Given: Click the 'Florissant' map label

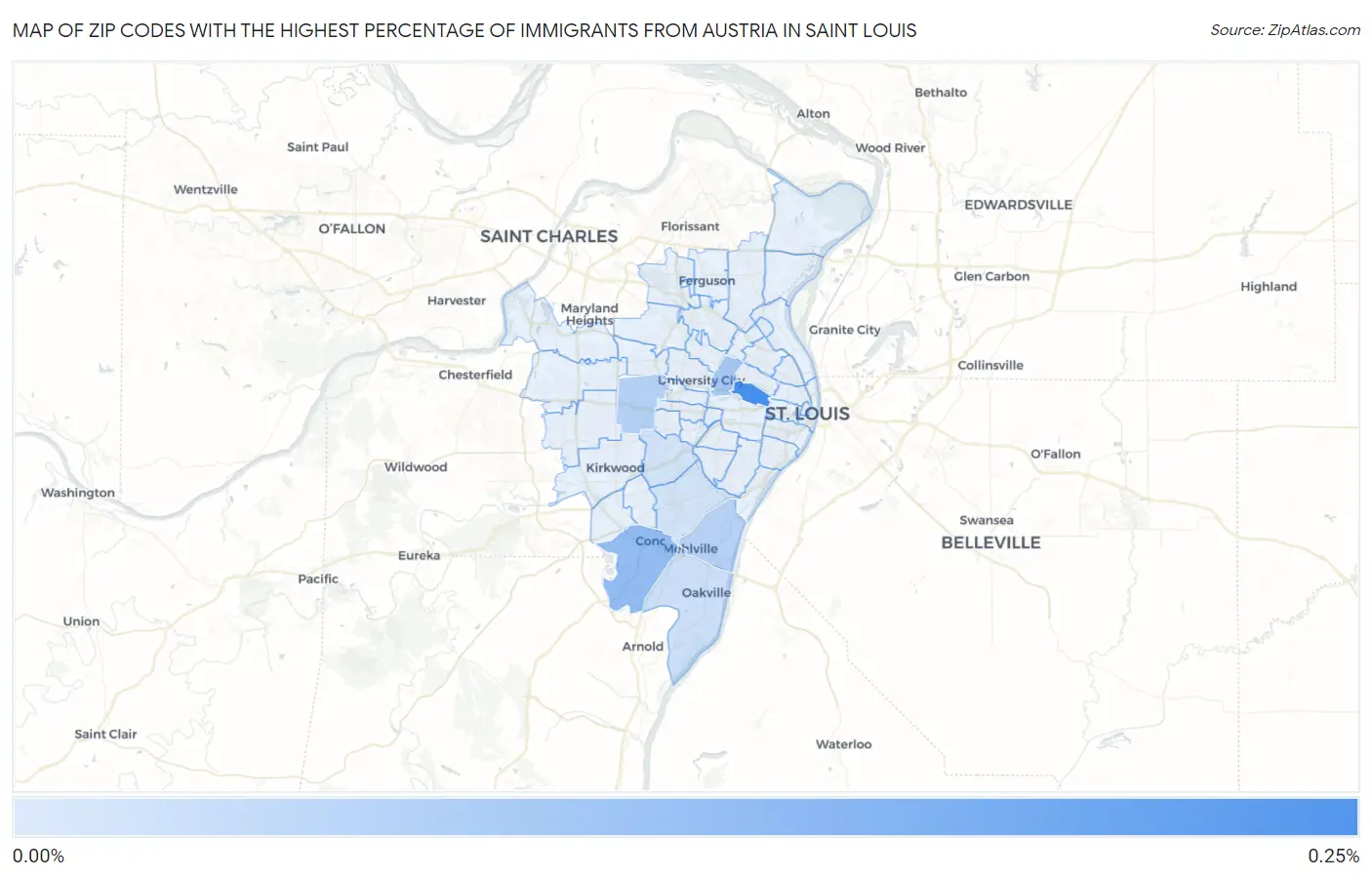Looking at the screenshot, I should point(690,226).
